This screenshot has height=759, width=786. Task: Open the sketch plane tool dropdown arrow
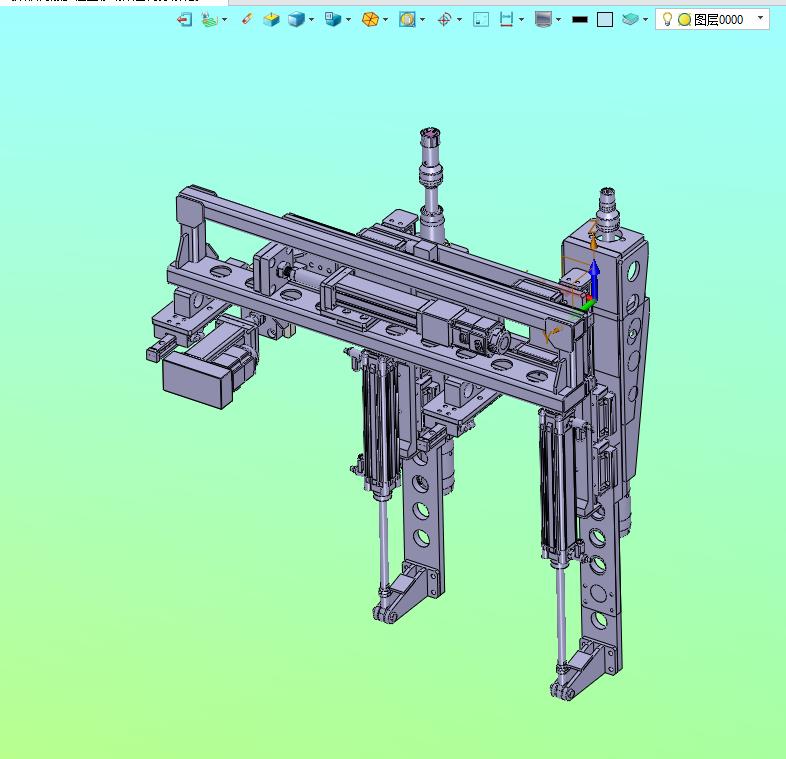(224, 20)
